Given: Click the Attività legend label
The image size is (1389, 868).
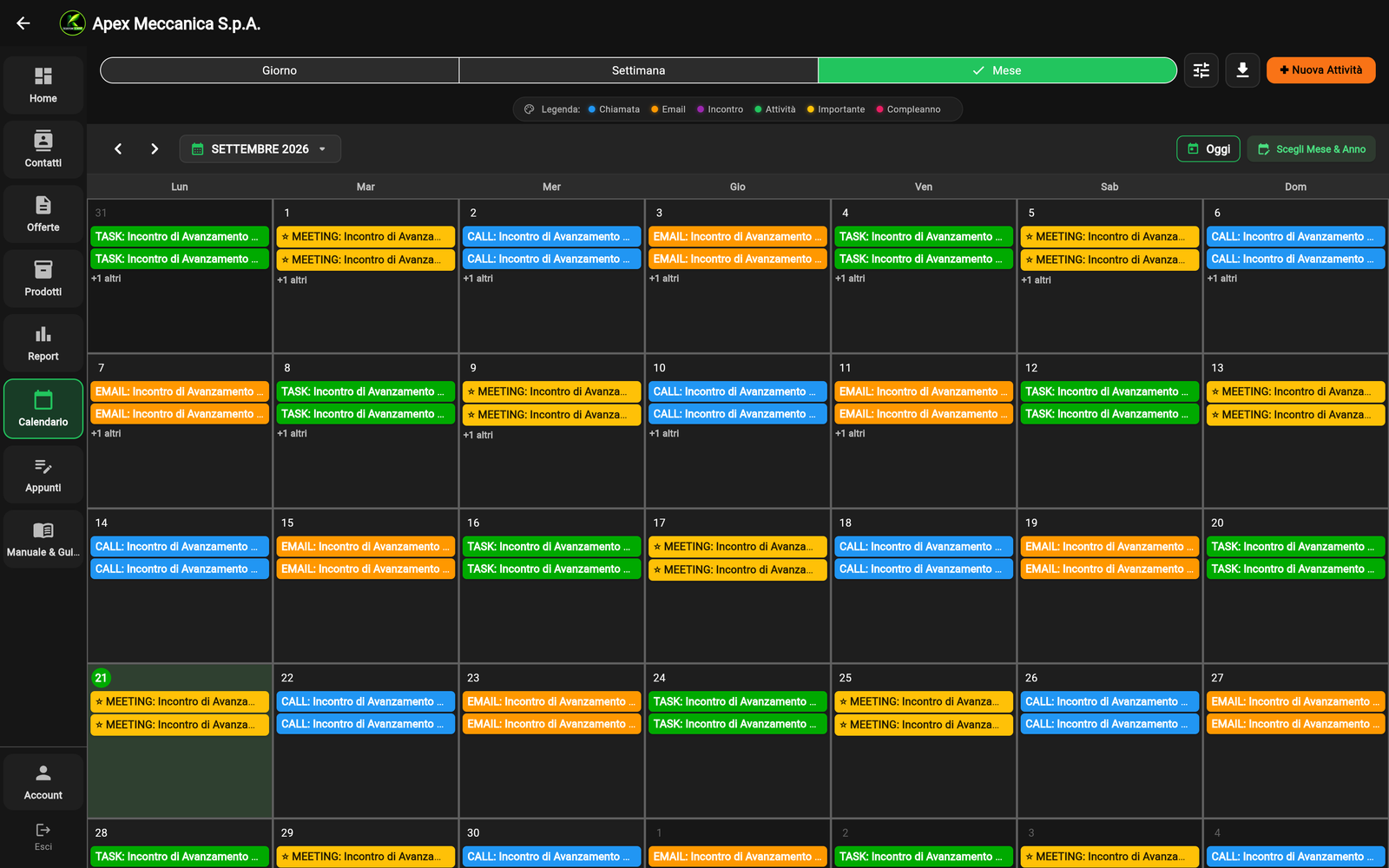Looking at the screenshot, I should click(780, 109).
